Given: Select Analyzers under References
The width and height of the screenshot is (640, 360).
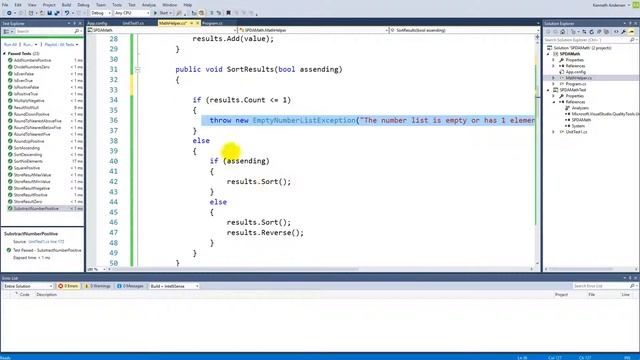Looking at the screenshot, I should coord(580,108).
